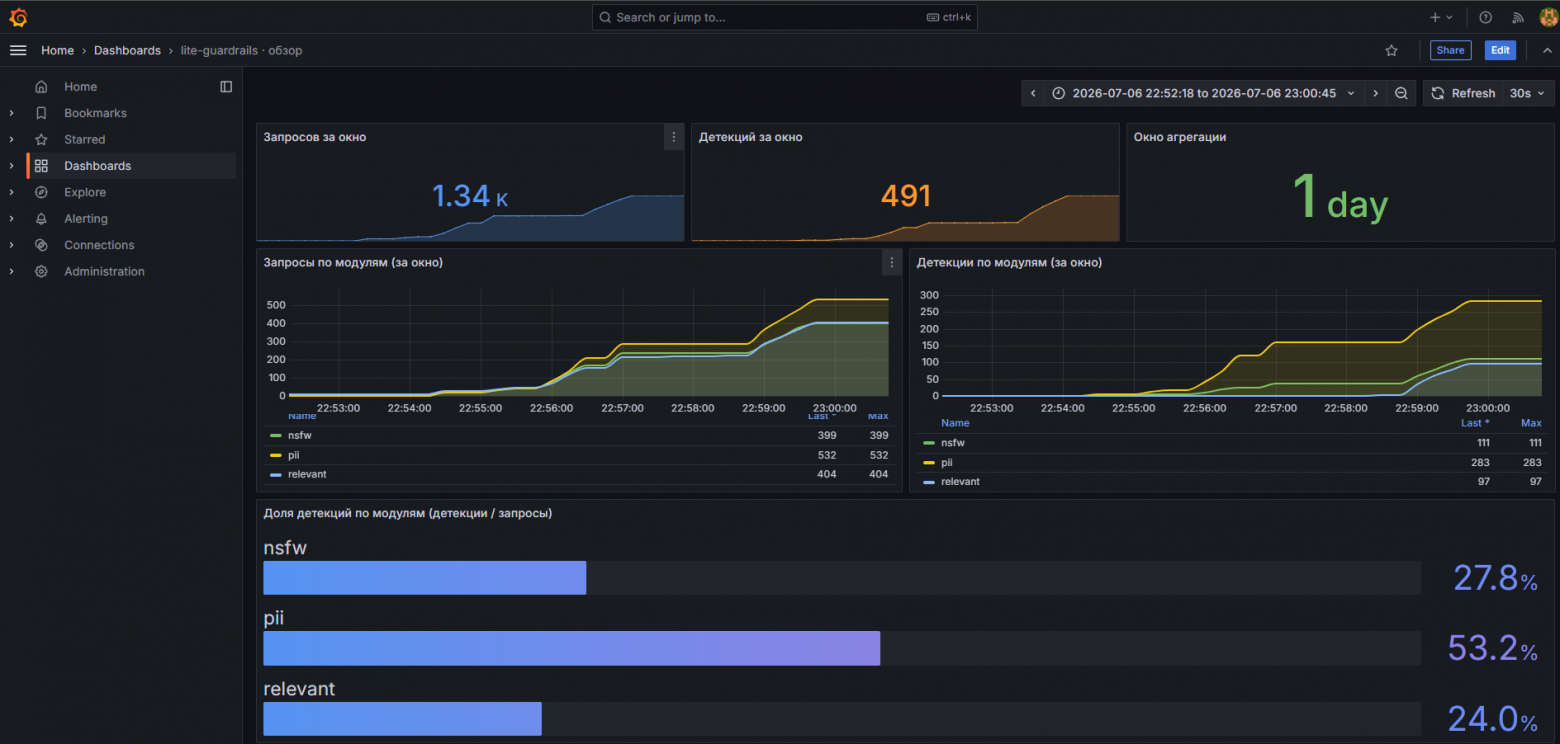1560x744 pixels.
Task: Expand Alerting section in sidebar
Action: click(x=11, y=219)
